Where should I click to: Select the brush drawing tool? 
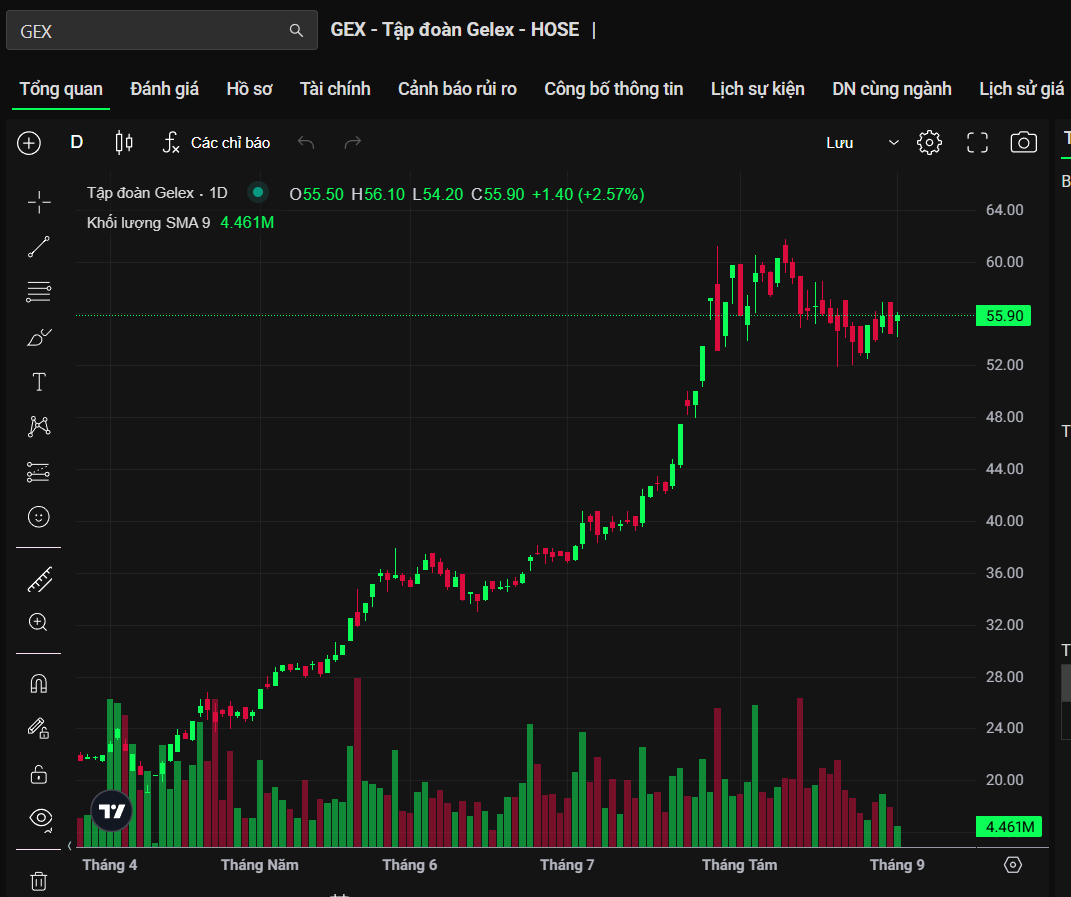(x=39, y=337)
